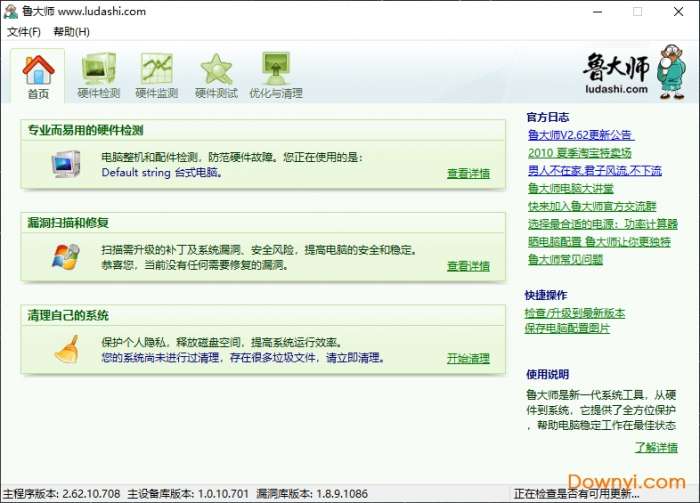Screen dimensions: 700x503
Task: Open the 鲁大师电脑大讲堂 link
Action: (x=571, y=188)
